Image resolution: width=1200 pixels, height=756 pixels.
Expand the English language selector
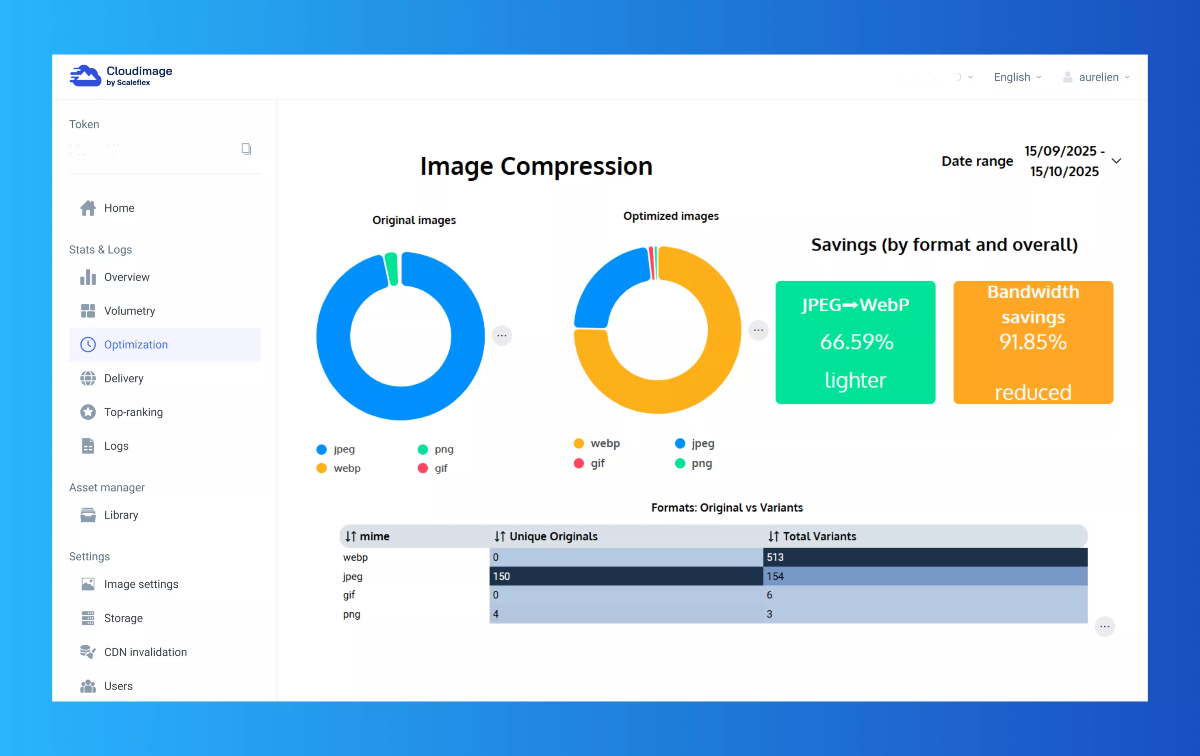pyautogui.click(x=1016, y=77)
